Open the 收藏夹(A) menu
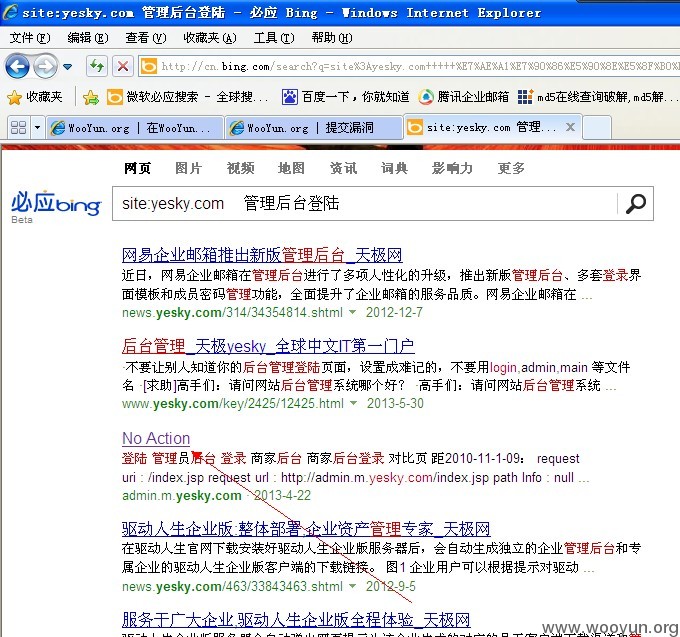Screen dimensions: 680x637 point(209,38)
